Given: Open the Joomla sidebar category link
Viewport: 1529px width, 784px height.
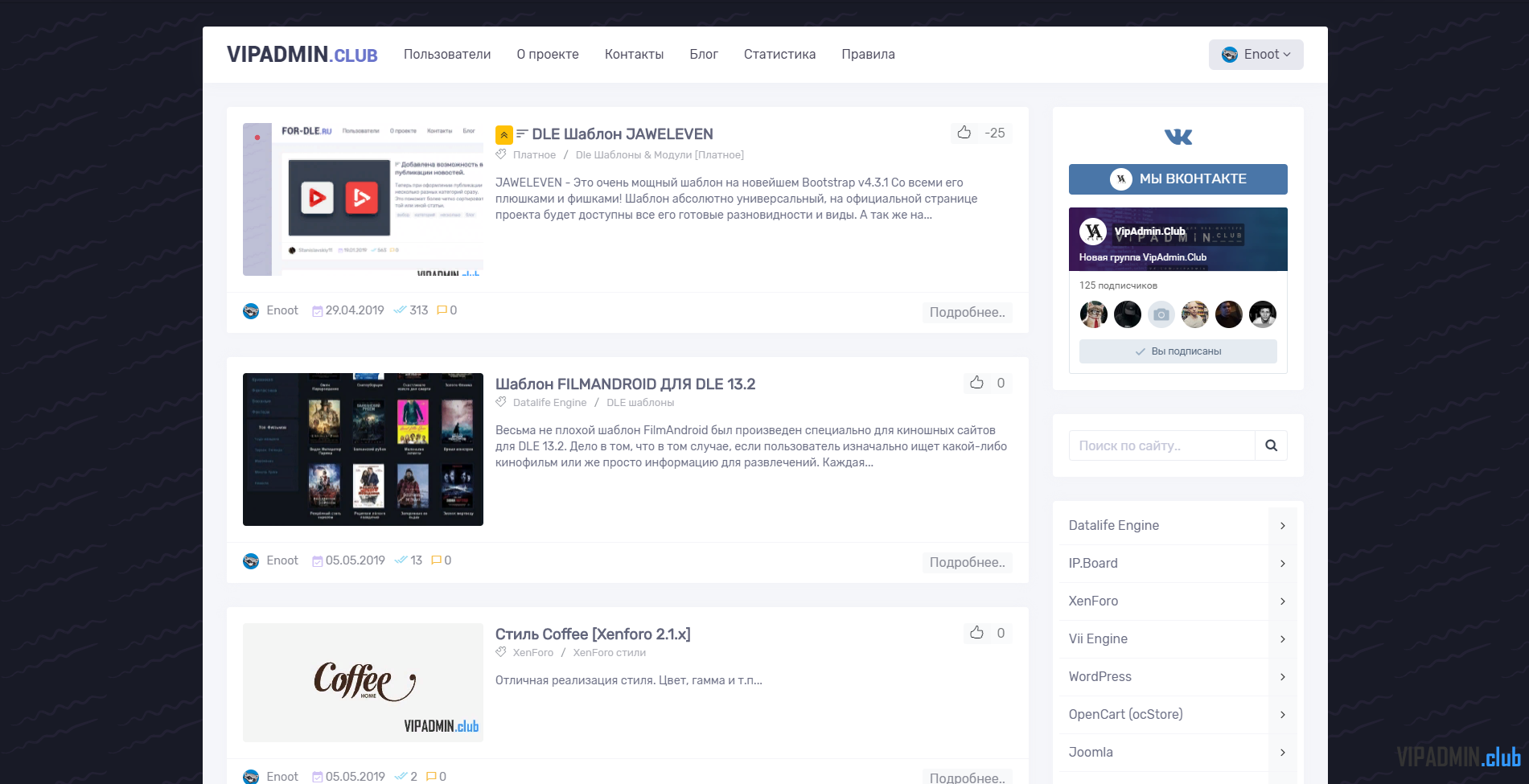Looking at the screenshot, I should [x=1091, y=753].
